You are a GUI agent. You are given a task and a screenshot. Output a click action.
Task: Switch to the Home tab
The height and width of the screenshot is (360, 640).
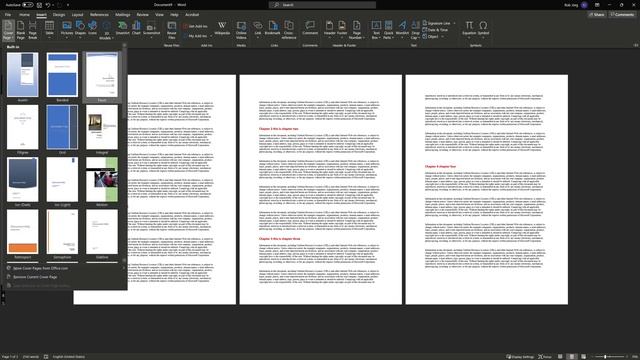[24, 15]
